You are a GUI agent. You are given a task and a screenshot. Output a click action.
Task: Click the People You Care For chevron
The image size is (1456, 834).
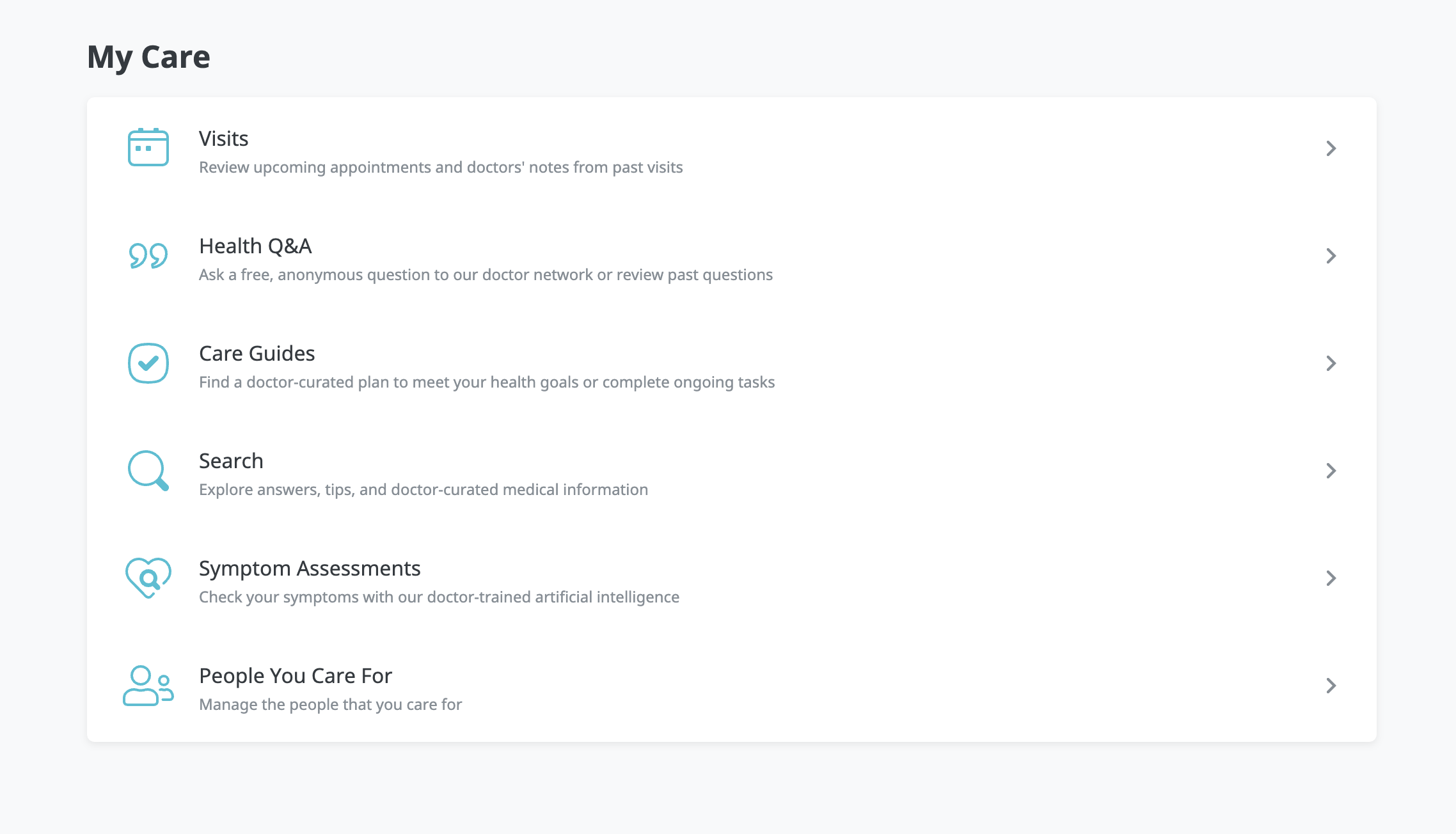pos(1331,686)
